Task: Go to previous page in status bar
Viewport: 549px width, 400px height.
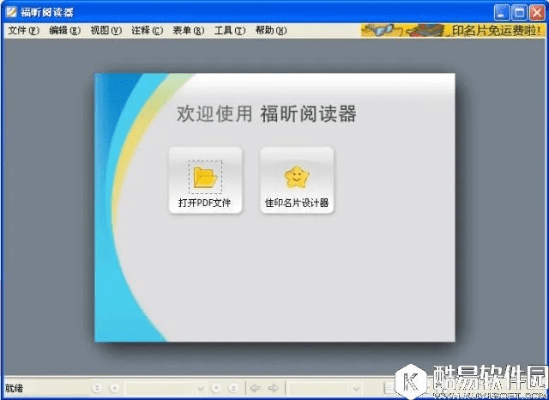Action: tap(114, 388)
